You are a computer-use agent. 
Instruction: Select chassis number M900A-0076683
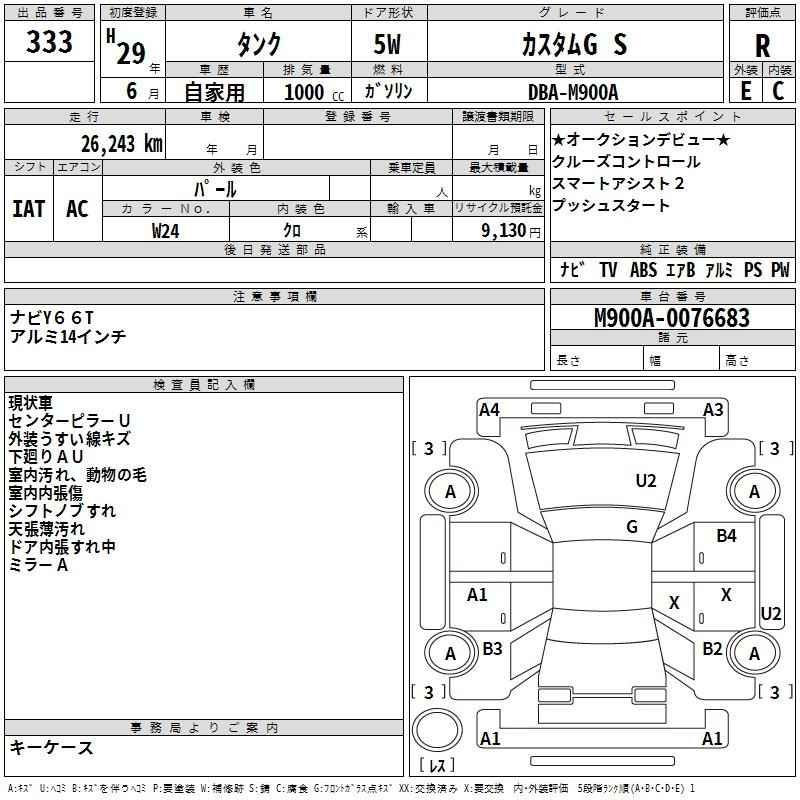[x=672, y=318]
